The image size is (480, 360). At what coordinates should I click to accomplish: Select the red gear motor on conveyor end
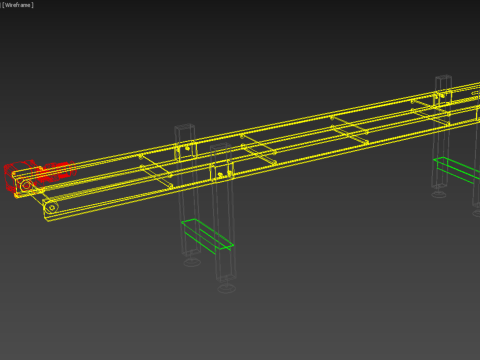pos(40,177)
